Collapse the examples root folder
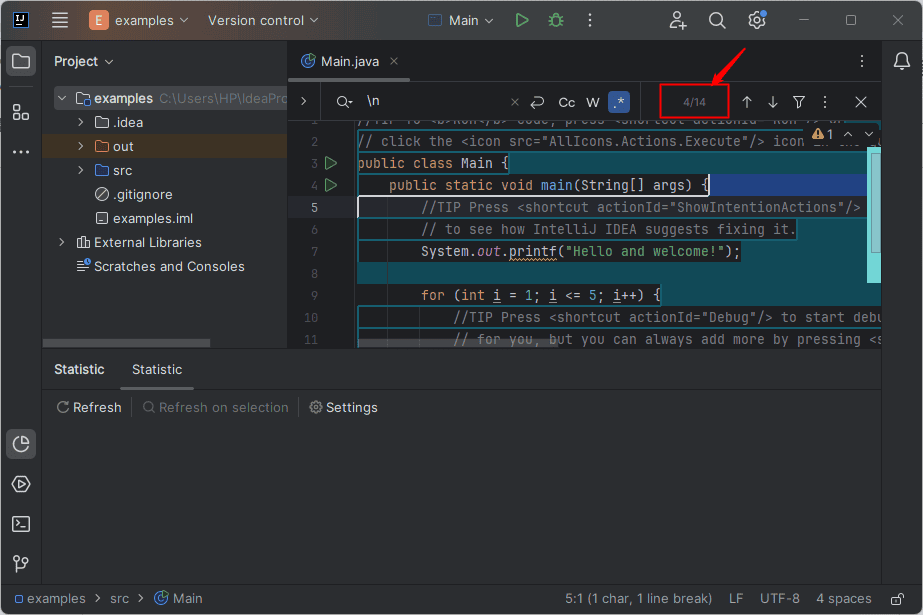The width and height of the screenshot is (923, 615). coord(62,98)
